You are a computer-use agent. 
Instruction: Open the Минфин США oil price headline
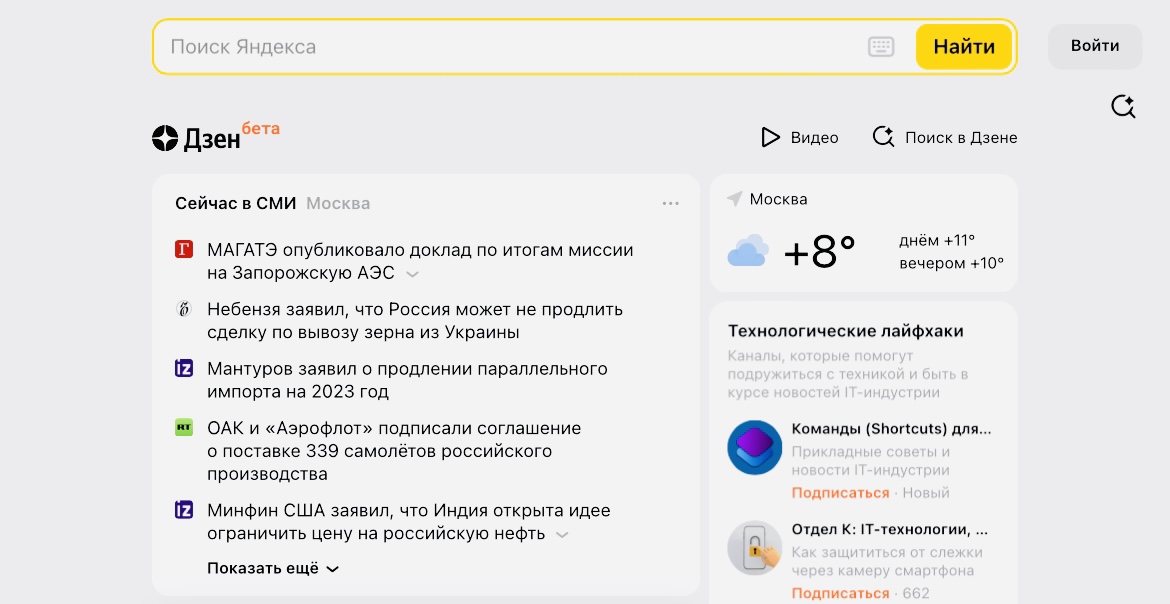[x=409, y=522]
